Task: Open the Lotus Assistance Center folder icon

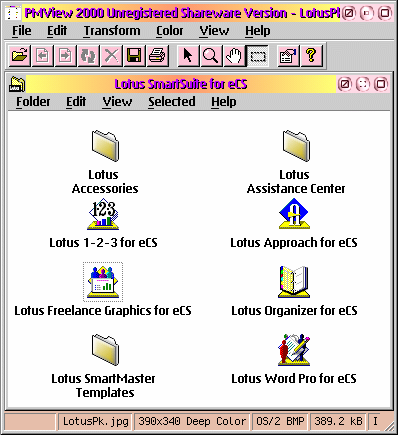Action: point(296,146)
